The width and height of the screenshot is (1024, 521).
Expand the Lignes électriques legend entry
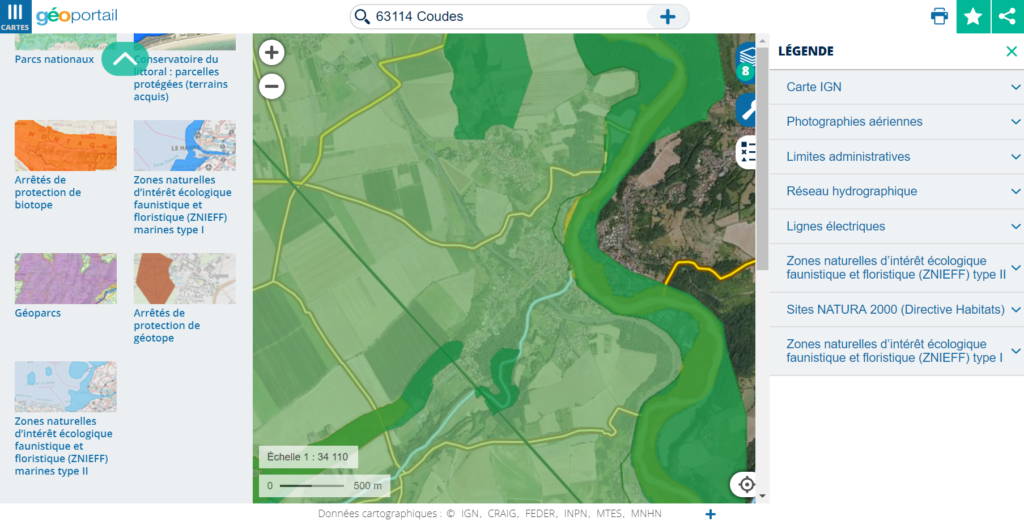point(896,227)
